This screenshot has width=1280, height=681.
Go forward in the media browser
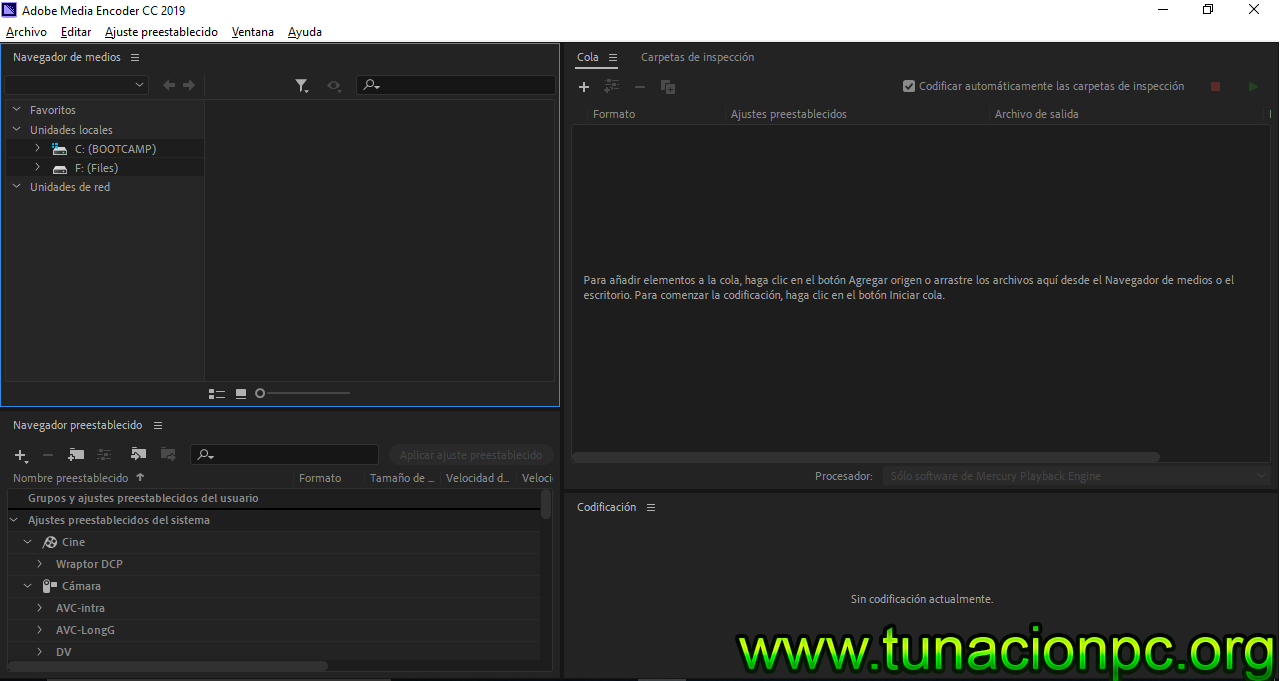[x=189, y=86]
